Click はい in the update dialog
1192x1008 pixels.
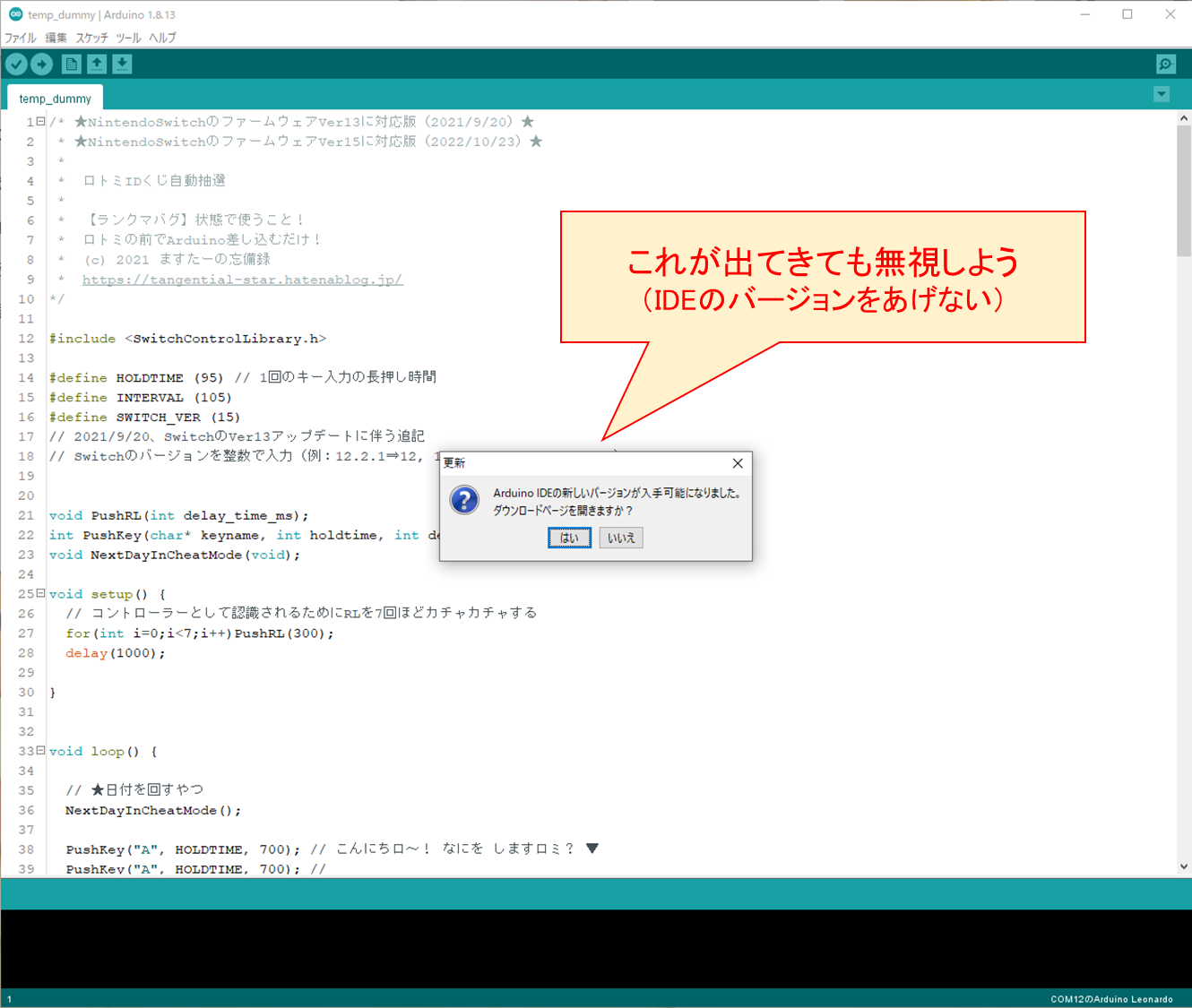click(x=569, y=538)
